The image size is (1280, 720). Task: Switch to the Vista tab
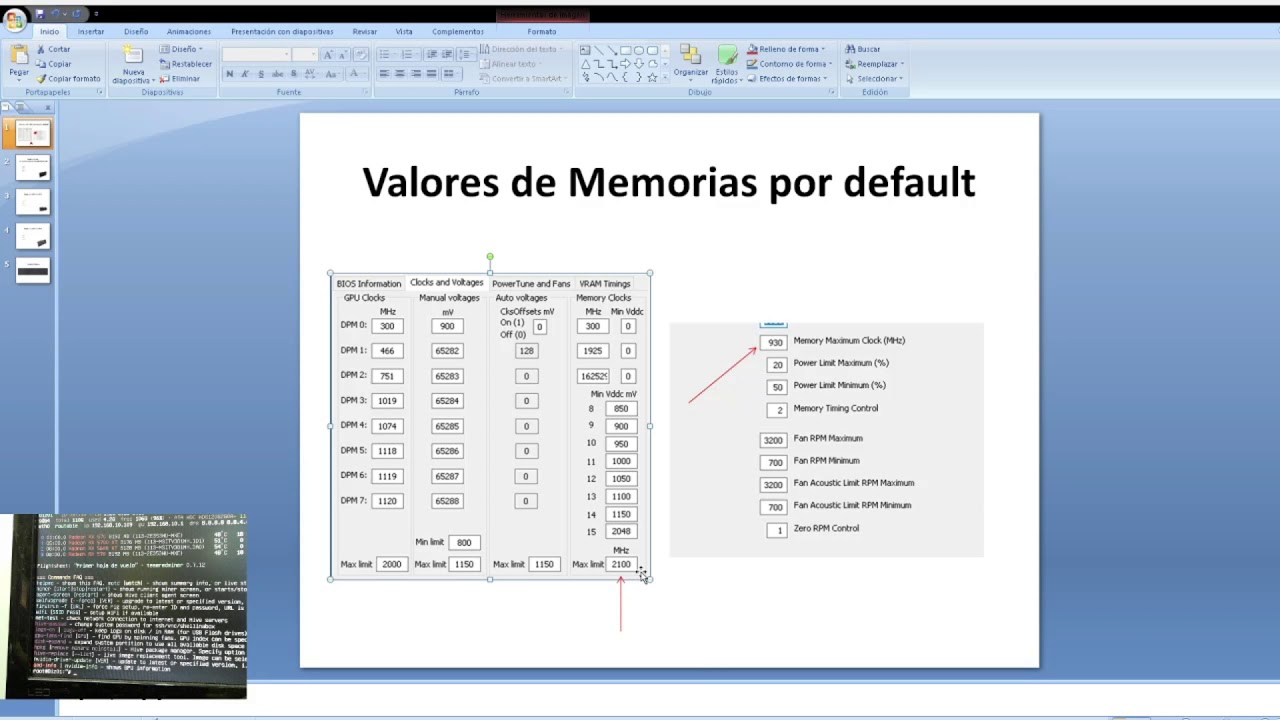[404, 31]
